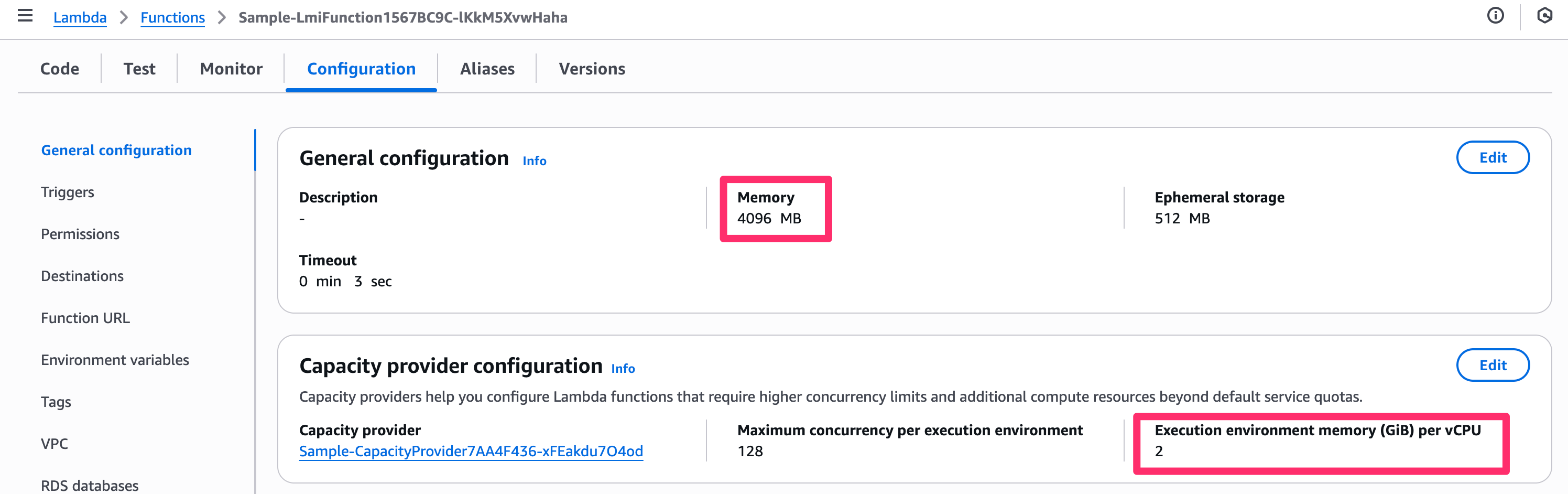Screen dimensions: 1568x494
Task: Switch to the Code tab
Action: tap(60, 69)
